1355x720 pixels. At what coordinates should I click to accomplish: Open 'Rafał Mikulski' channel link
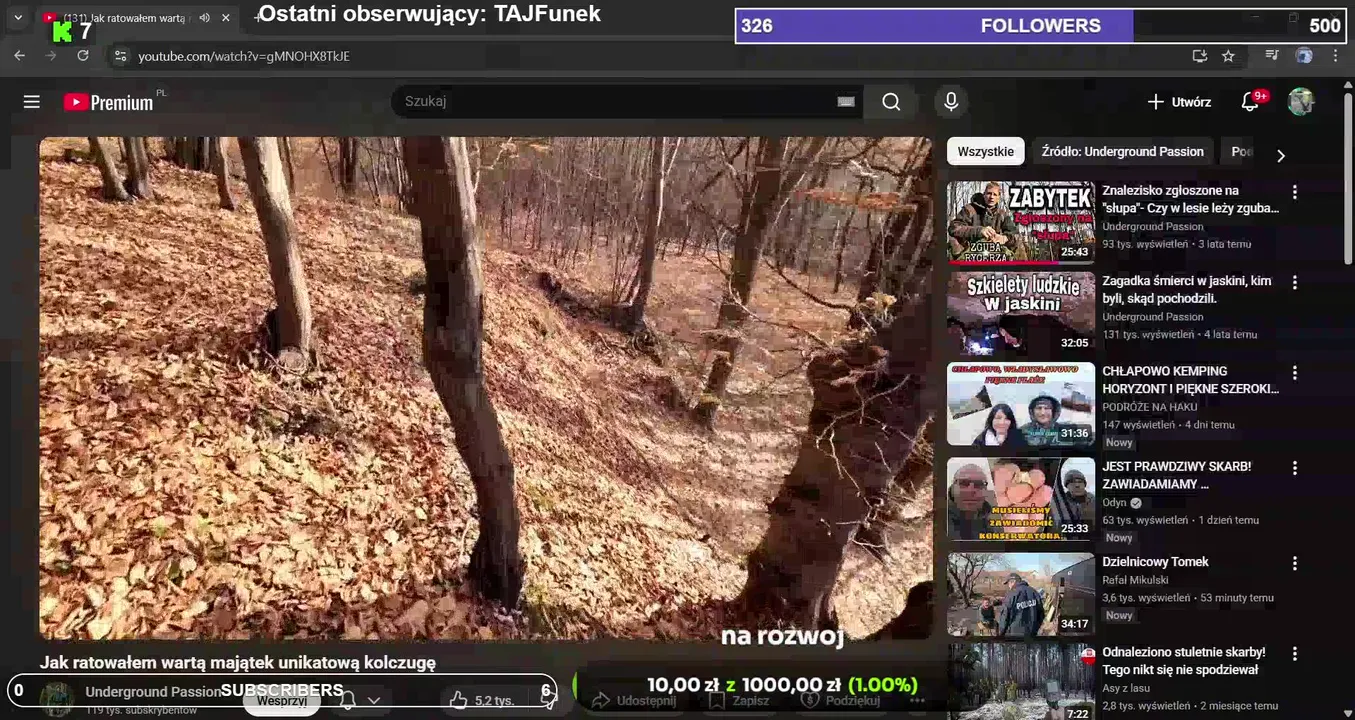[1135, 580]
